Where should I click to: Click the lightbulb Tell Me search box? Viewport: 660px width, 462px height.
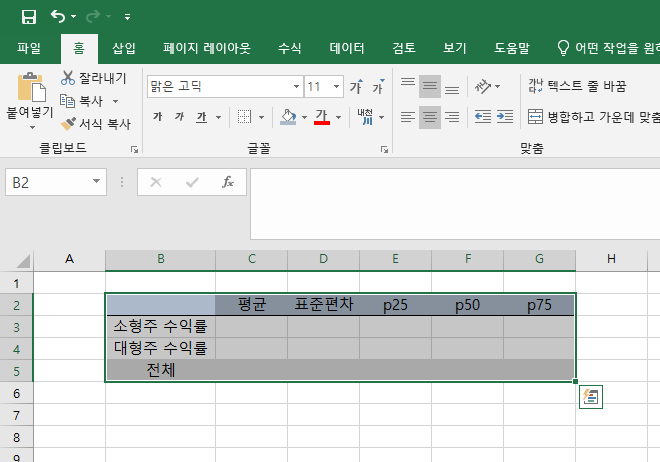pyautogui.click(x=608, y=48)
